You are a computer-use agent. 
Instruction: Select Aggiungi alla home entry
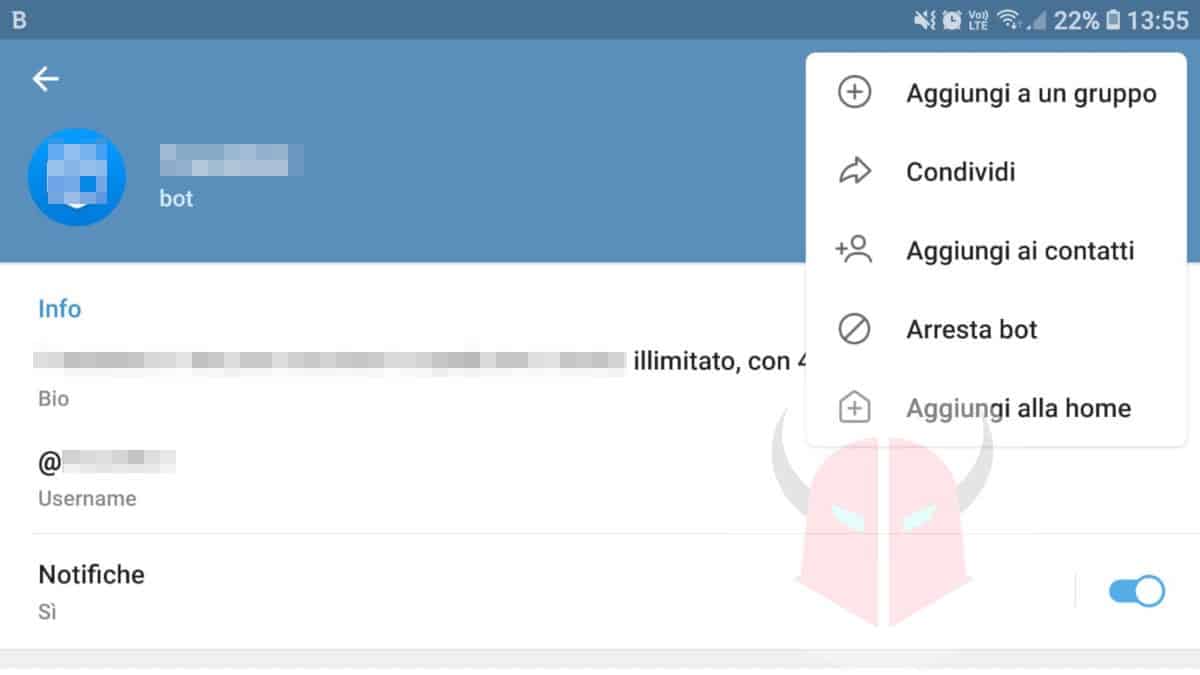point(1018,408)
